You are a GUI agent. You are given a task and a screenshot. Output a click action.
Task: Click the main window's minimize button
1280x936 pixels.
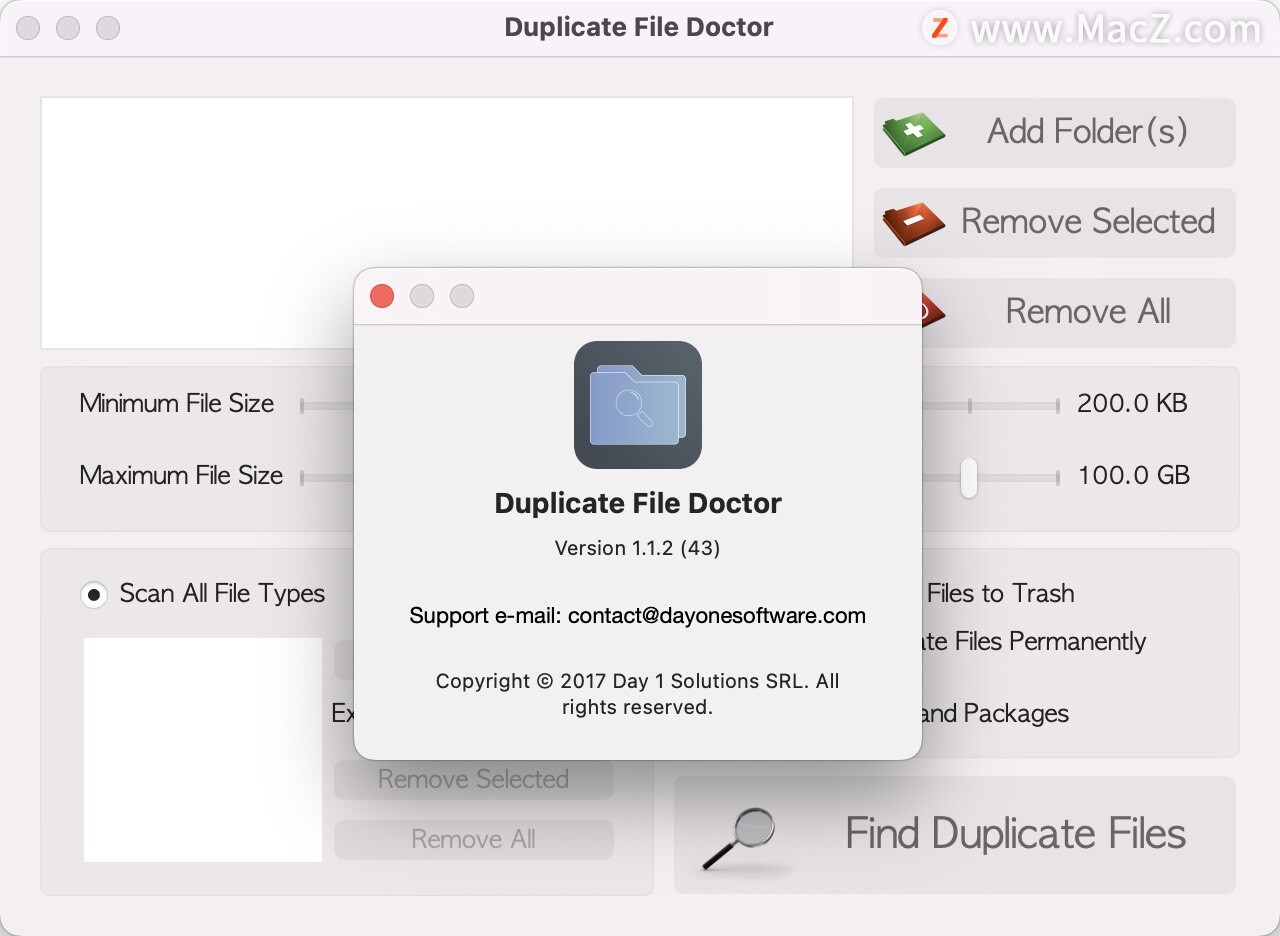(68, 28)
